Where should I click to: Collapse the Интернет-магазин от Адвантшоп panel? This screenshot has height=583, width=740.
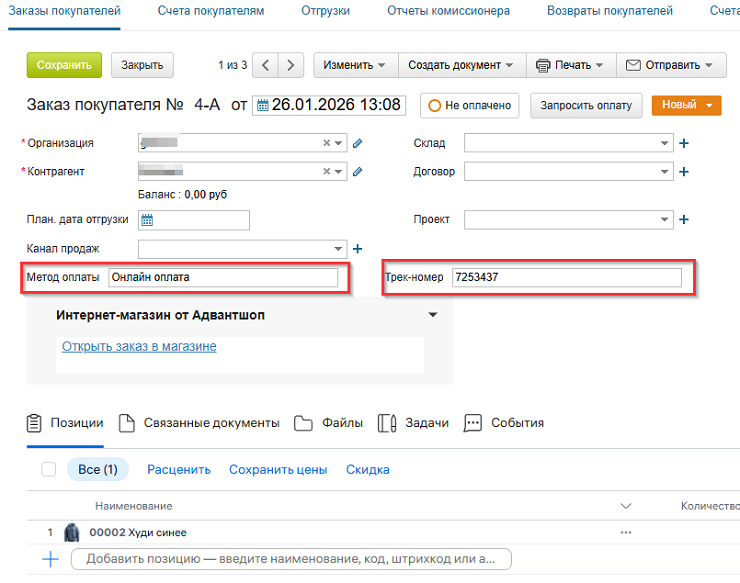click(x=432, y=315)
